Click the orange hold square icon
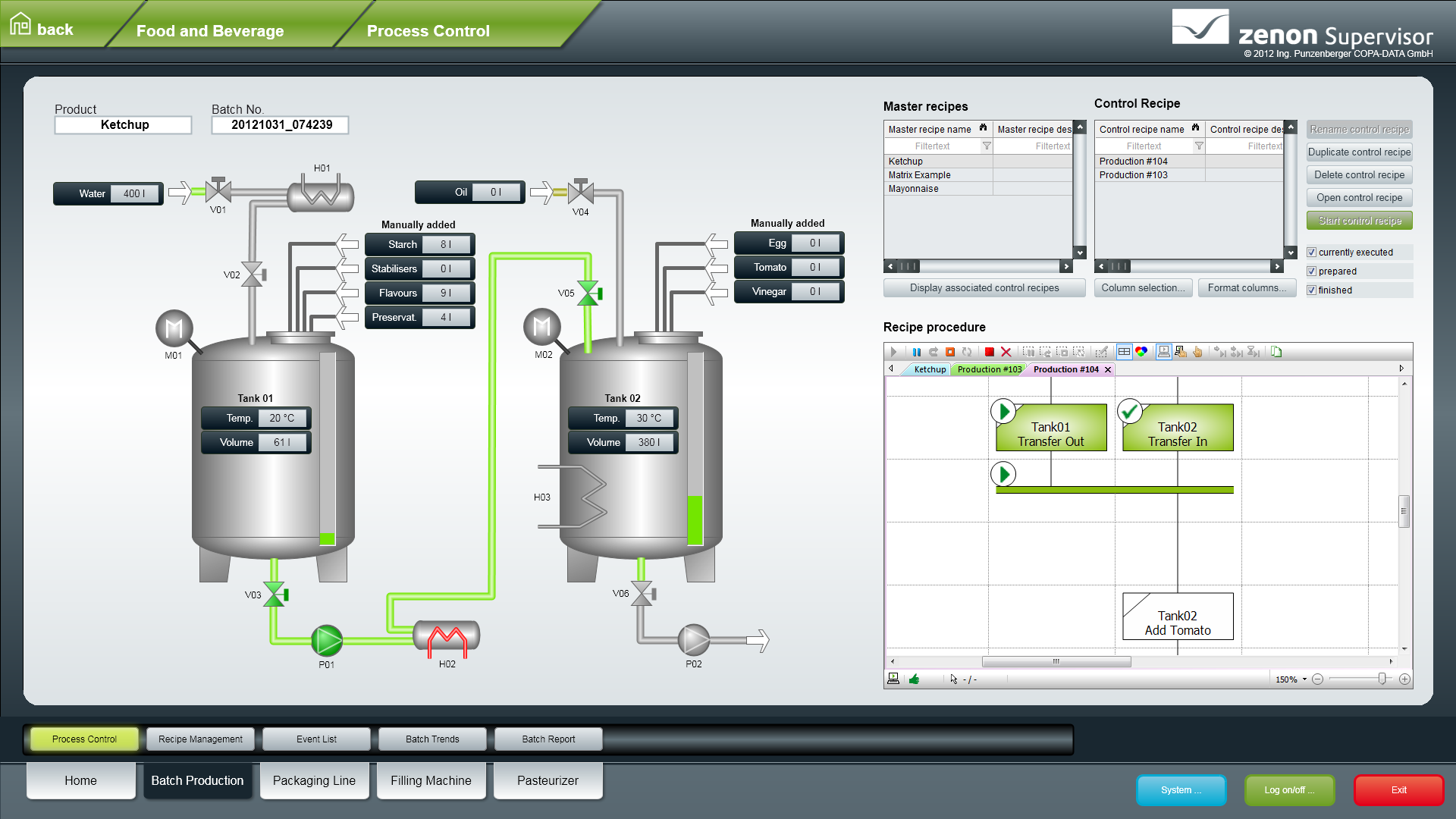Viewport: 1456px width, 819px height. (950, 352)
